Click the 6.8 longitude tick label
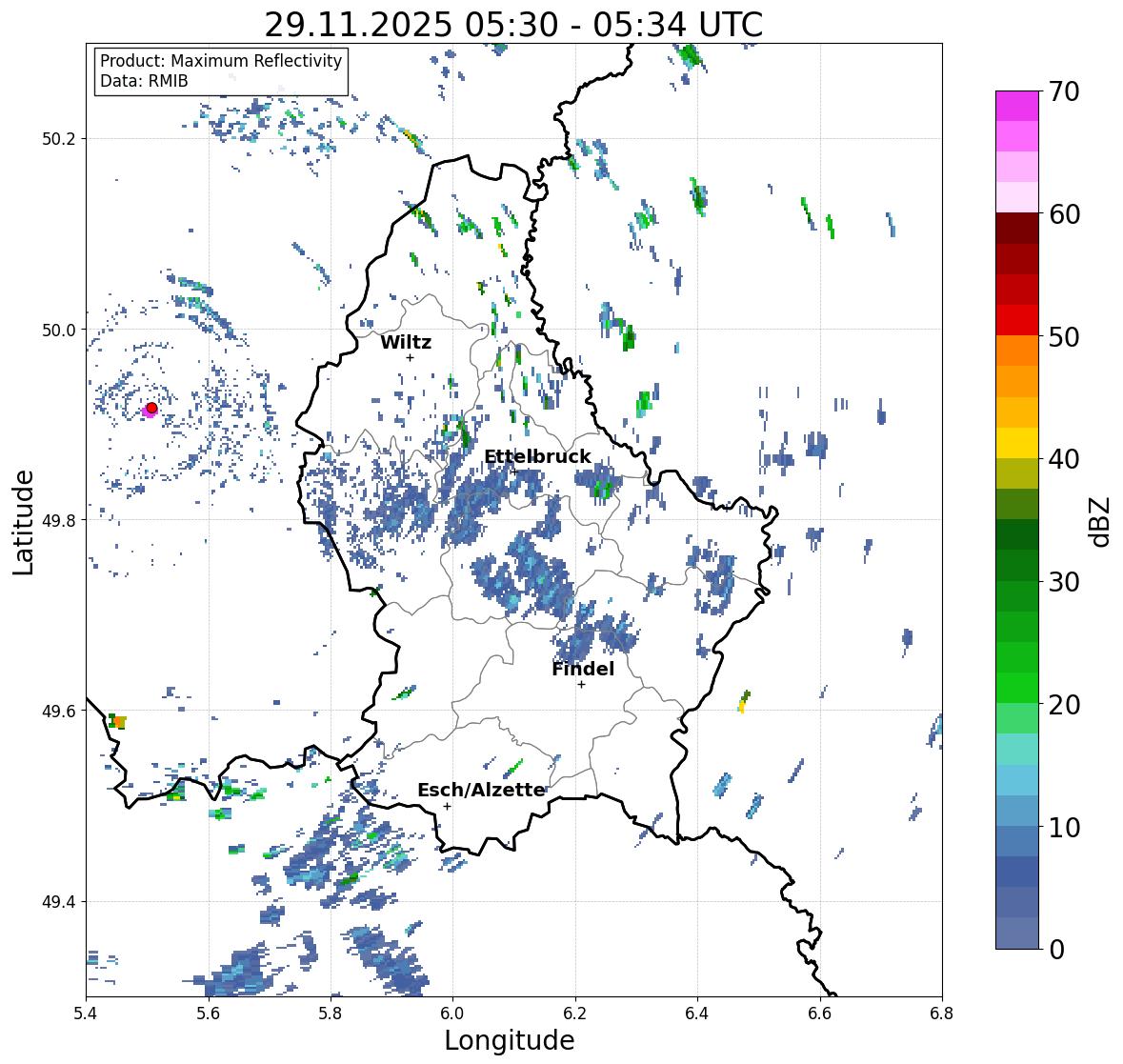The image size is (1123, 1064). click(x=942, y=1014)
